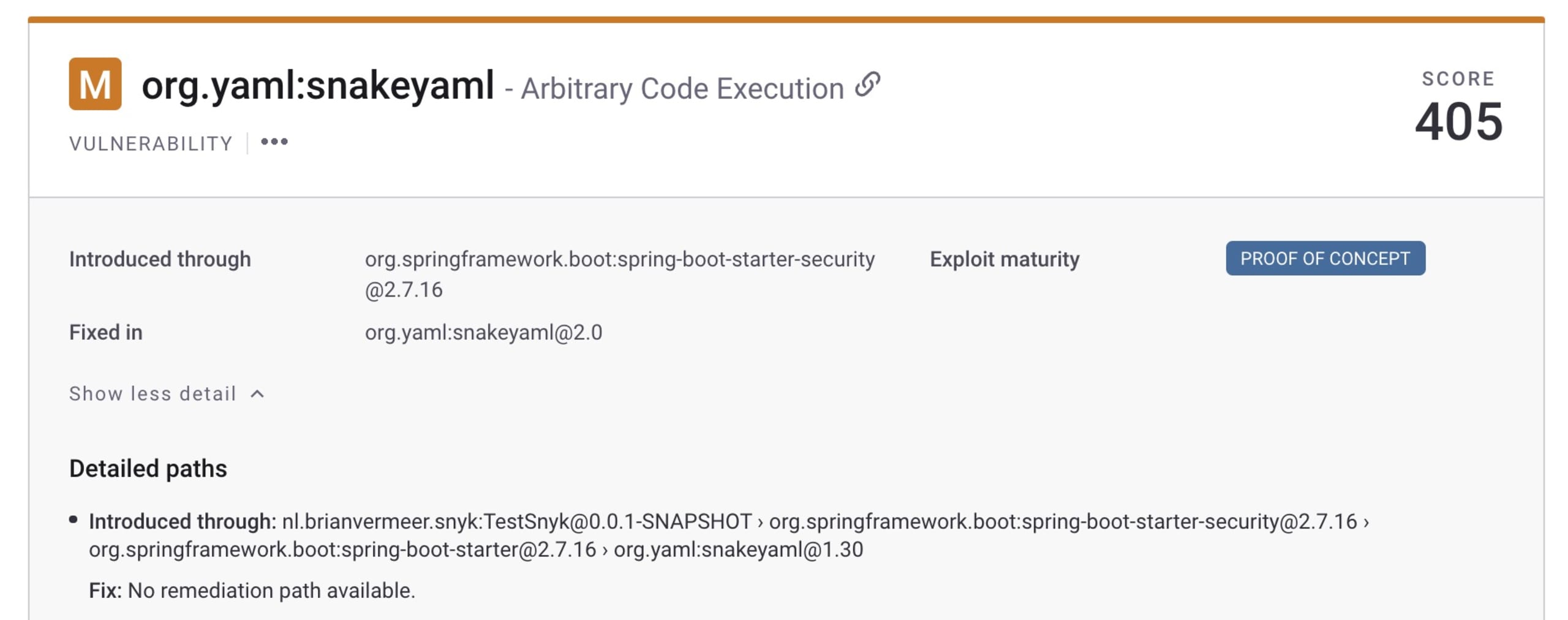The height and width of the screenshot is (620, 1568).
Task: Open the three-dots more options menu
Action: (274, 142)
